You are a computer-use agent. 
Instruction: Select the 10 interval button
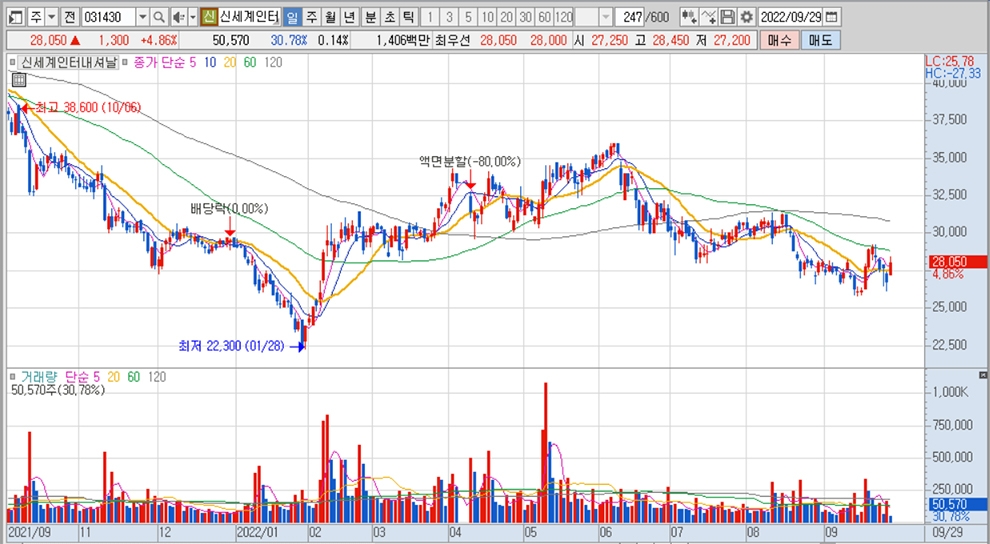coord(487,16)
